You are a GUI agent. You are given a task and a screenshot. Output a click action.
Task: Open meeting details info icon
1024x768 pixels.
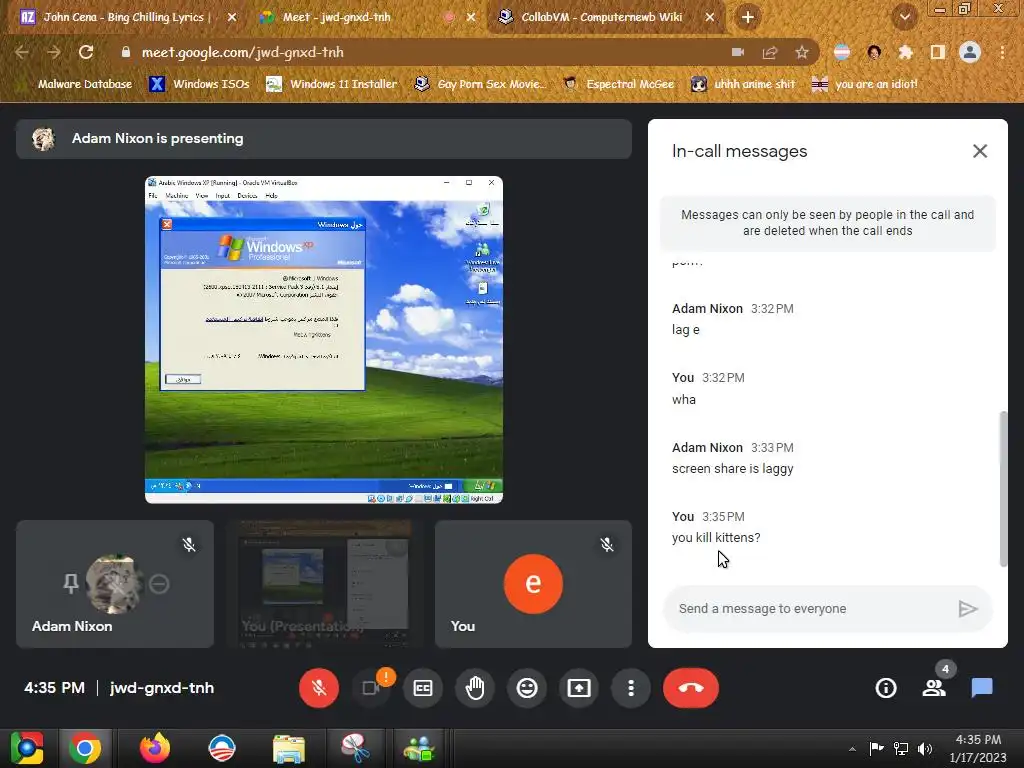pyautogui.click(x=886, y=688)
